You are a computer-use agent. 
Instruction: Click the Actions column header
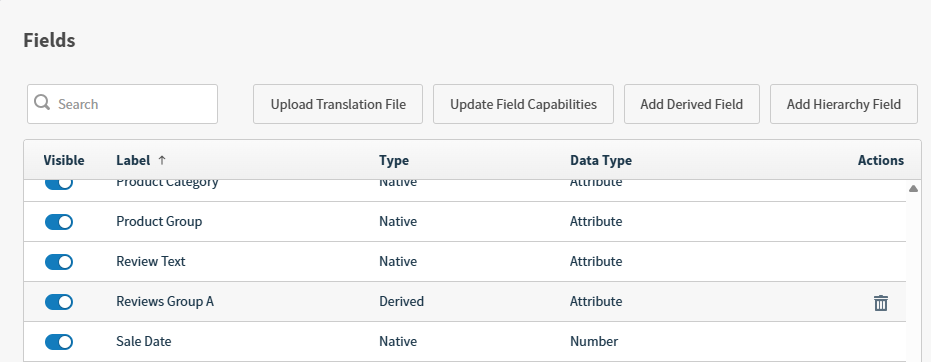[x=881, y=160]
